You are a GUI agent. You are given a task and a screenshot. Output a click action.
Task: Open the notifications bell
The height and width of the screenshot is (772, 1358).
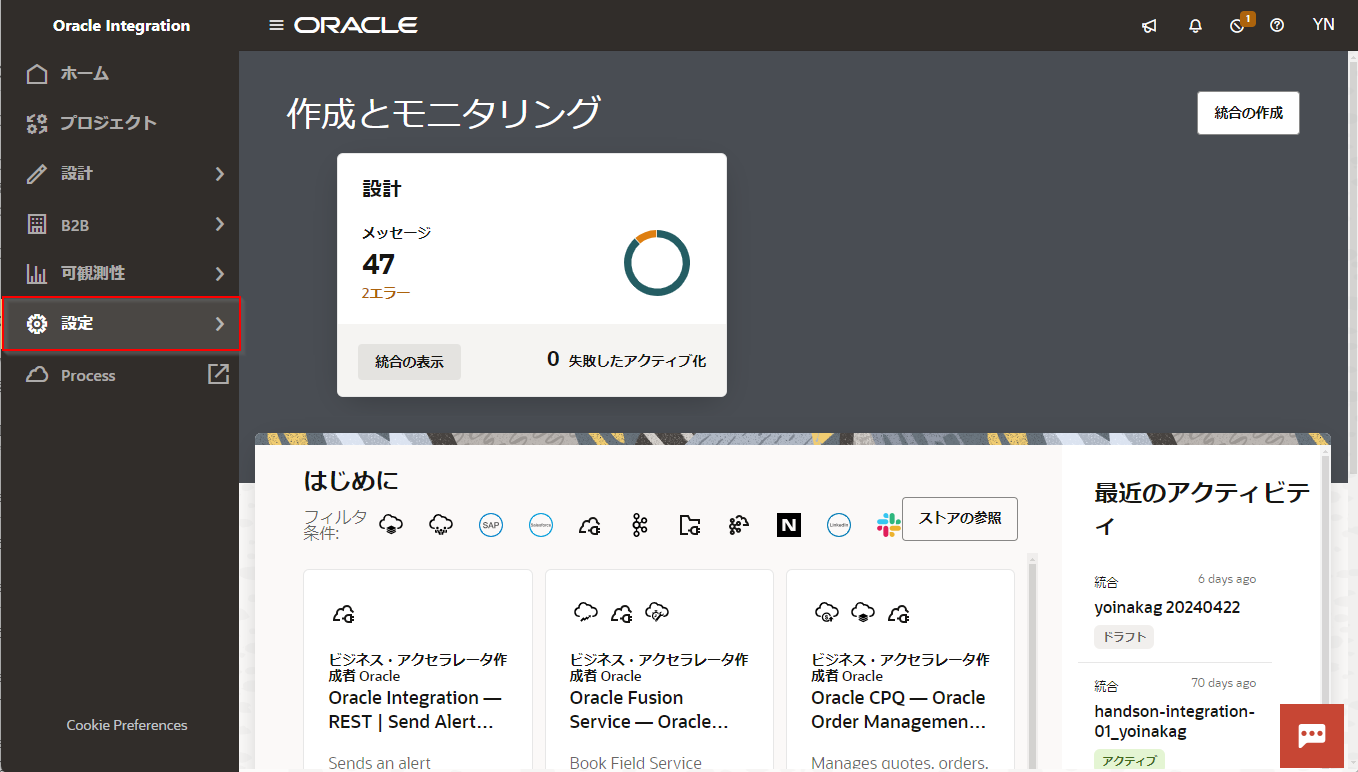coord(1195,26)
